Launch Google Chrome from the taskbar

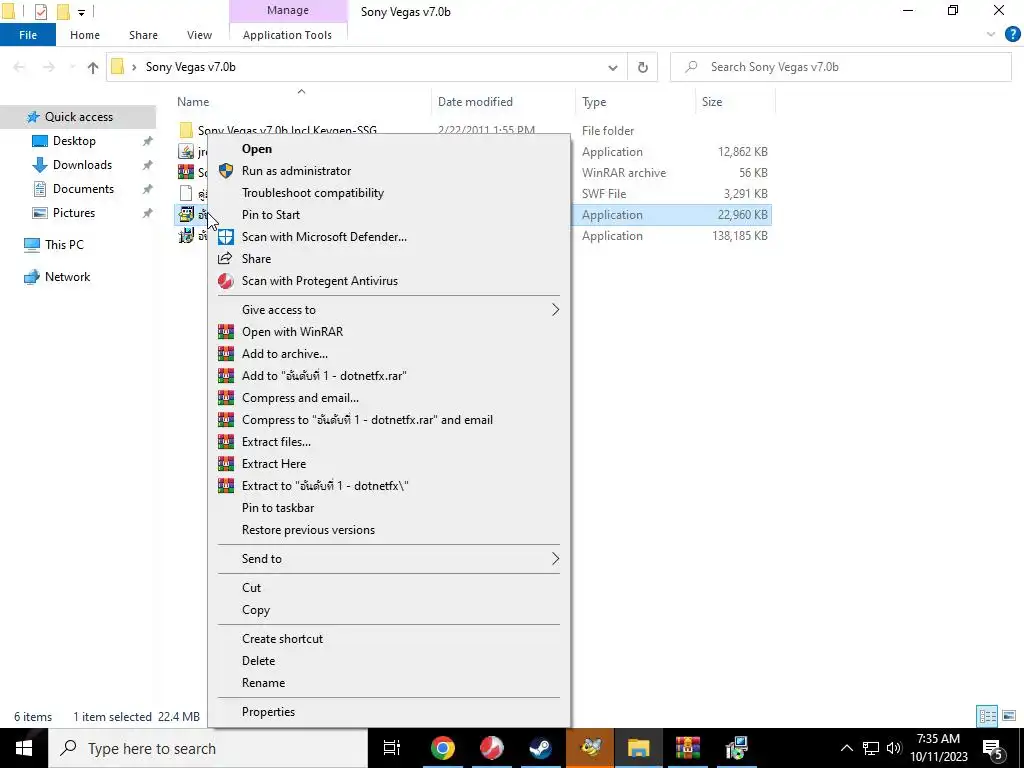coord(442,748)
